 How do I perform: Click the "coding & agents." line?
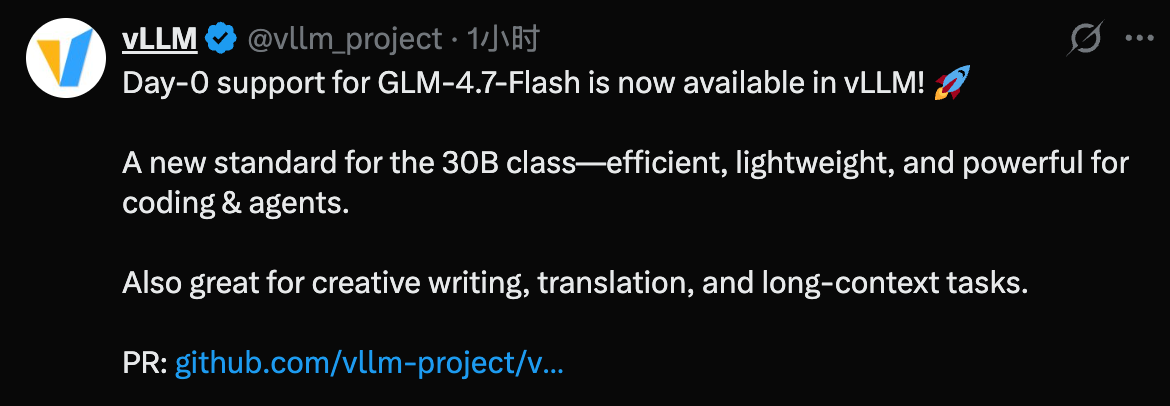pos(236,202)
